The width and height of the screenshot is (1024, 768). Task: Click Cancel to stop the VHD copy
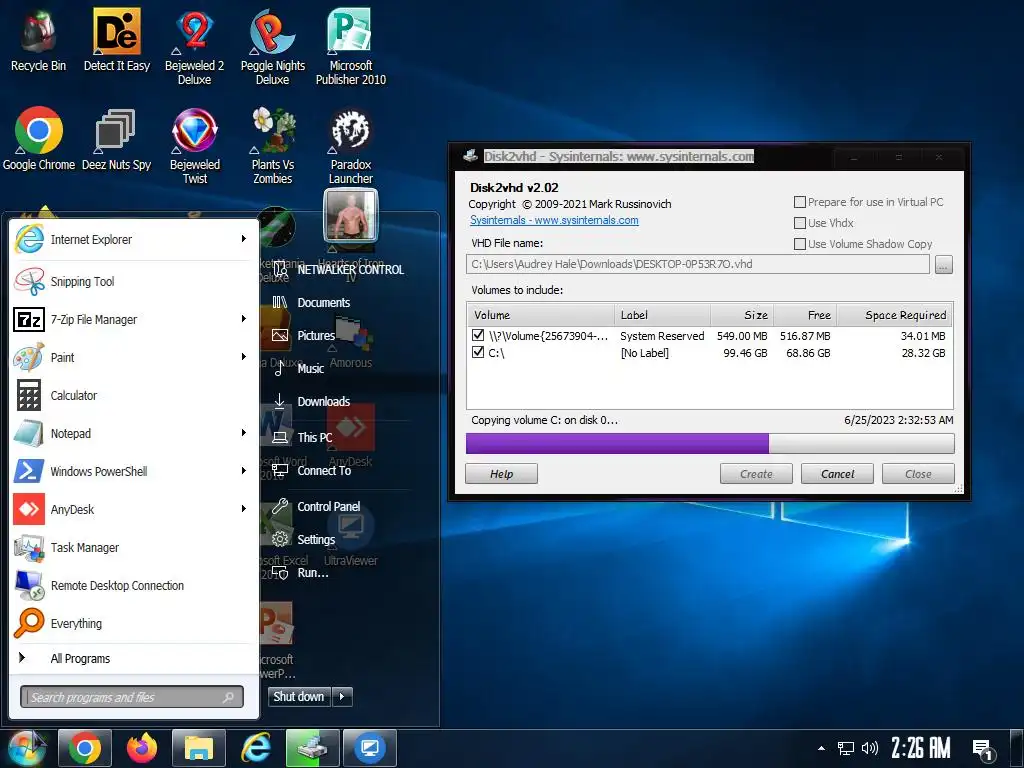[837, 474]
